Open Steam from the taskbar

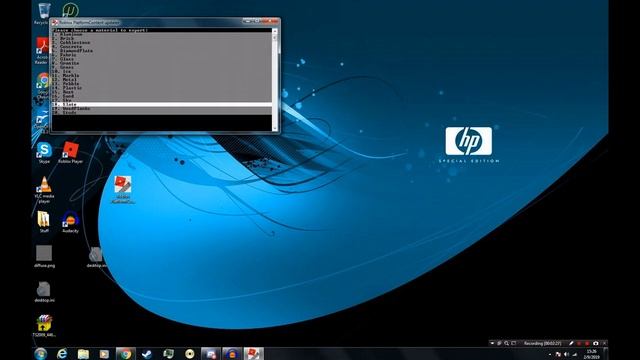(147, 353)
